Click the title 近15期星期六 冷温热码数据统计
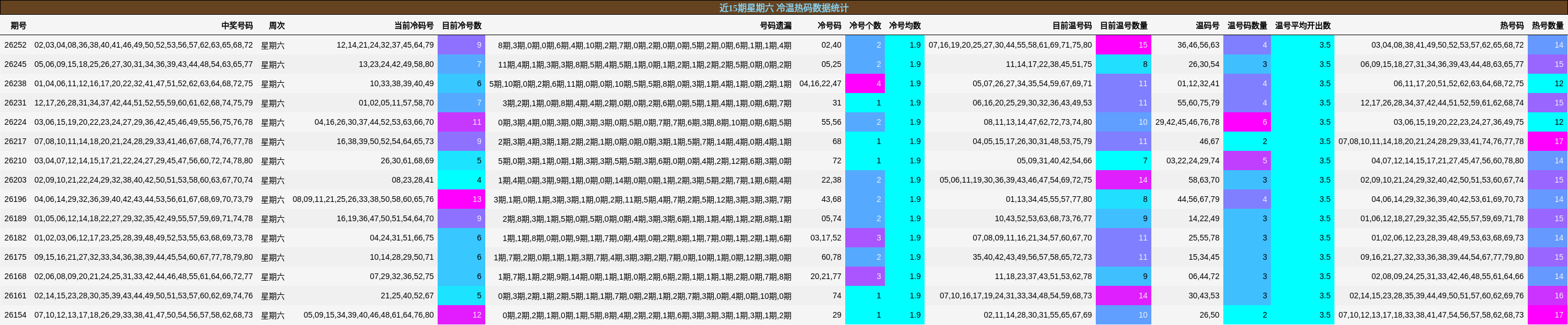Image resolution: width=1568 pixels, height=325 pixels. point(783,8)
